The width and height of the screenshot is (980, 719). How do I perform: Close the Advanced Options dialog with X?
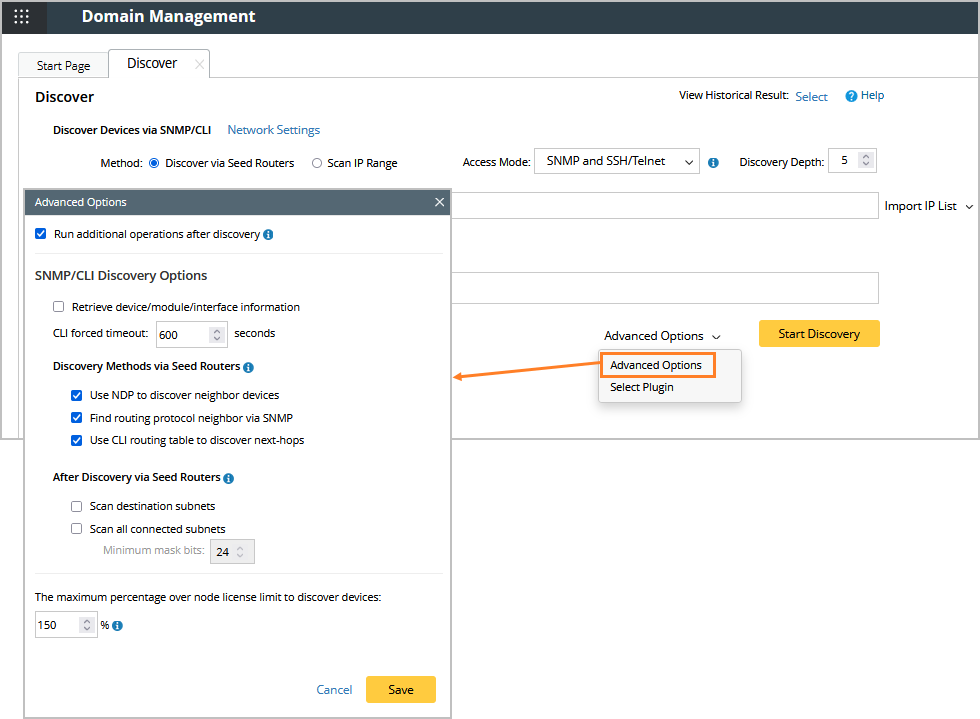[439, 202]
